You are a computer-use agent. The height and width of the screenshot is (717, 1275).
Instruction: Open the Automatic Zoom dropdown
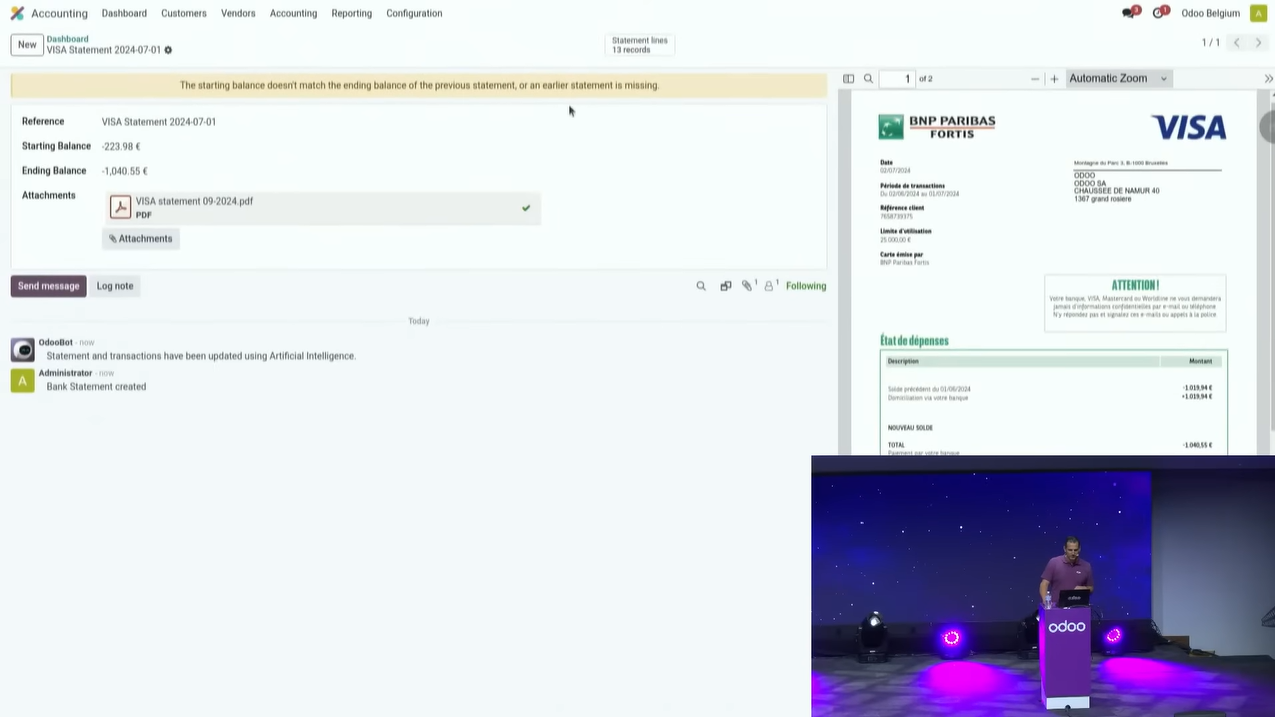[1118, 78]
